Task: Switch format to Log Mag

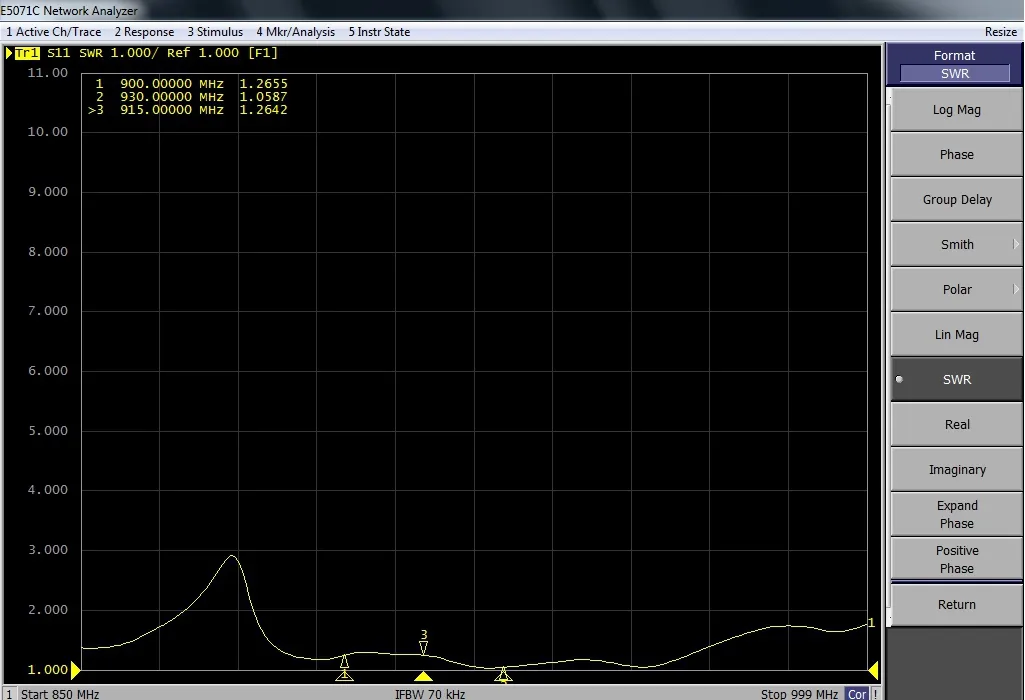Action: (x=956, y=110)
